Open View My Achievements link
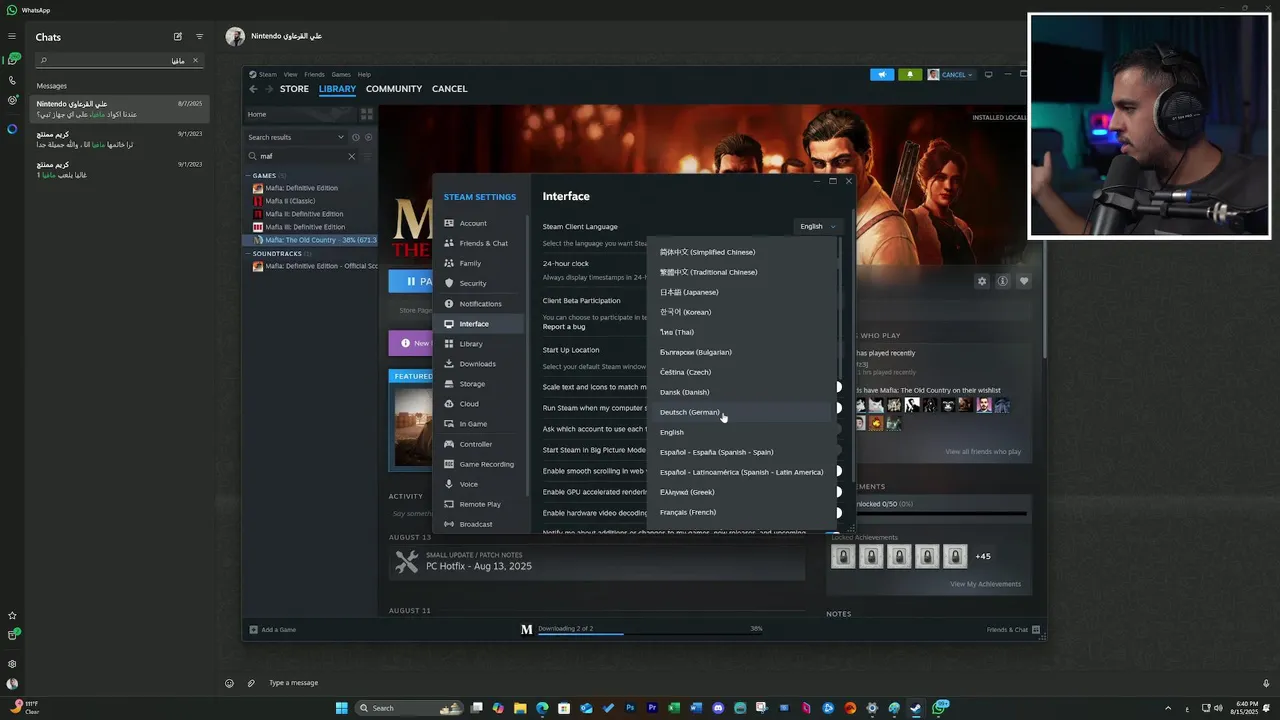Screen dimensions: 1280x720 click(x=985, y=584)
